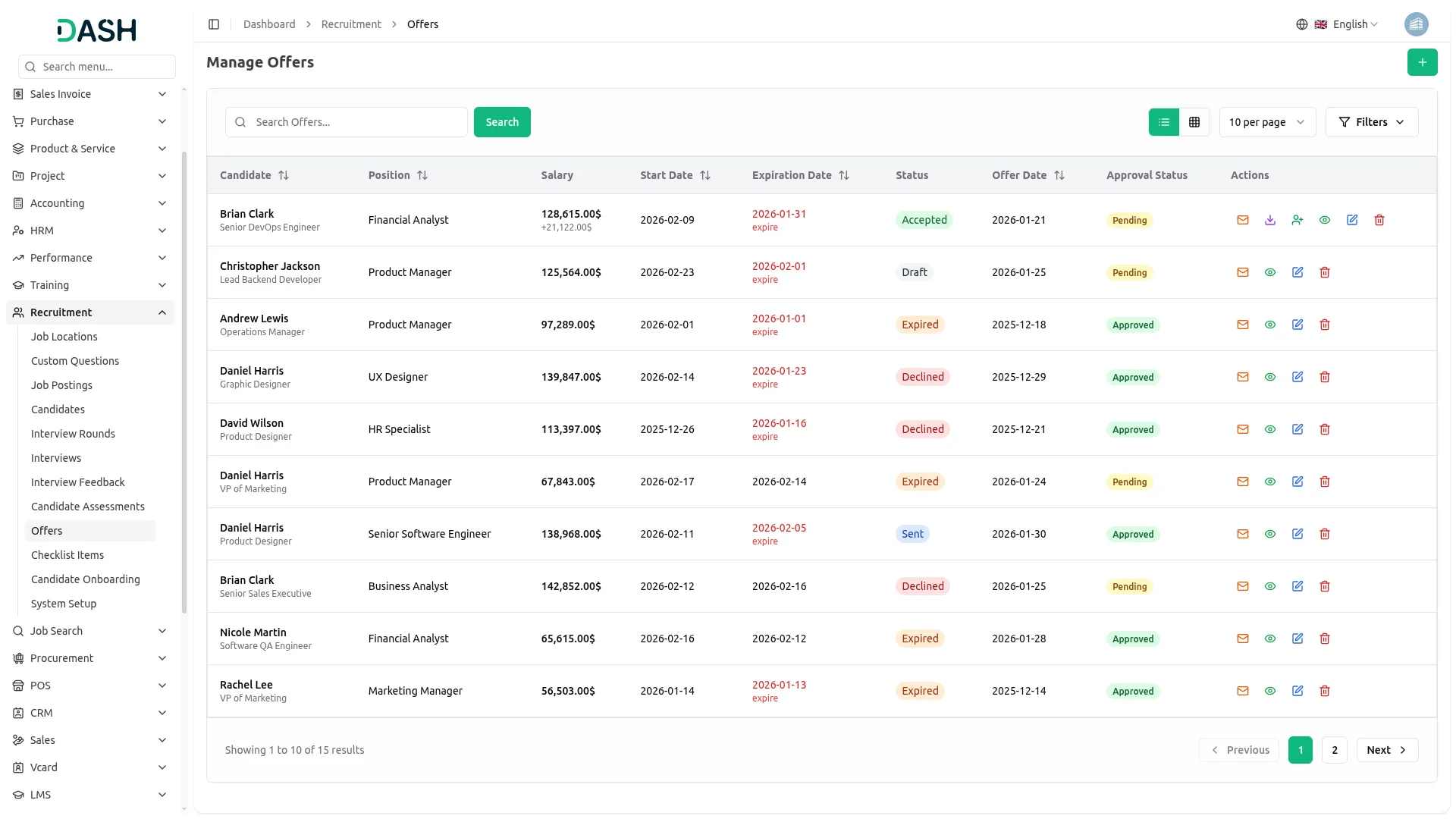This screenshot has width=1456, height=819.
Task: Delete David Wilson's offer
Action: click(x=1325, y=429)
